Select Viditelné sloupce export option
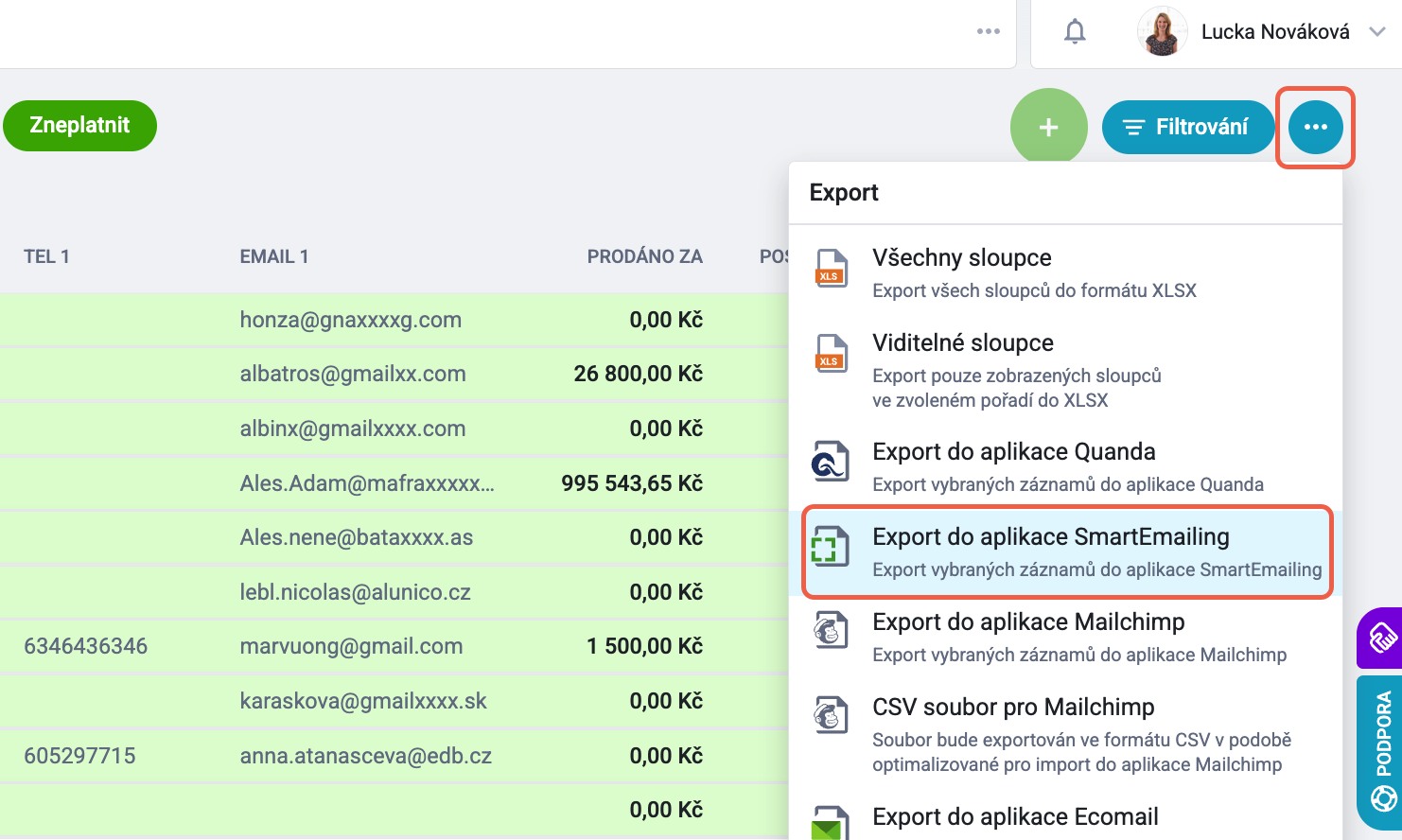Viewport: 1402px width, 840px height. click(x=1066, y=370)
